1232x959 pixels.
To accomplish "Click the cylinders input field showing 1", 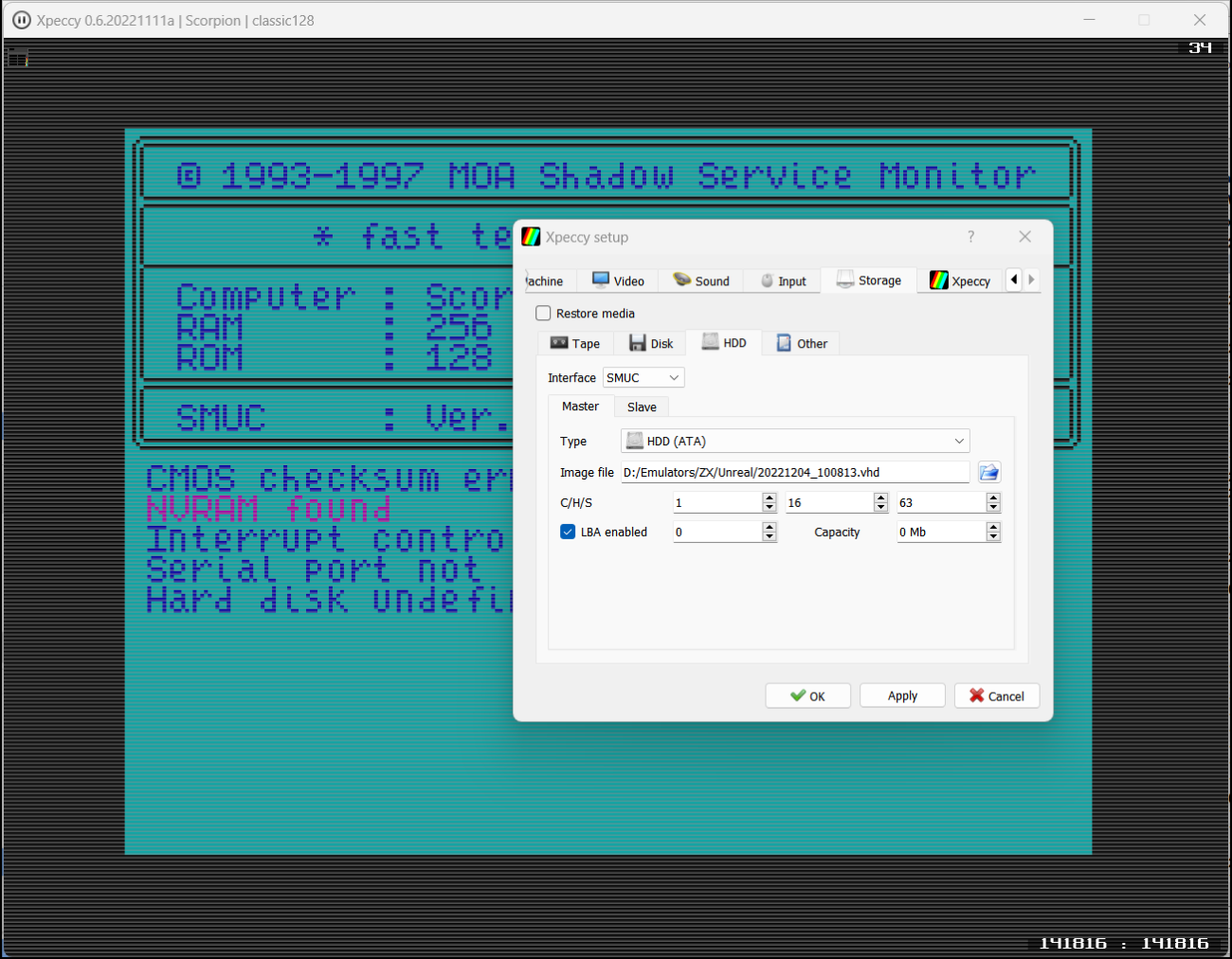I will (717, 502).
